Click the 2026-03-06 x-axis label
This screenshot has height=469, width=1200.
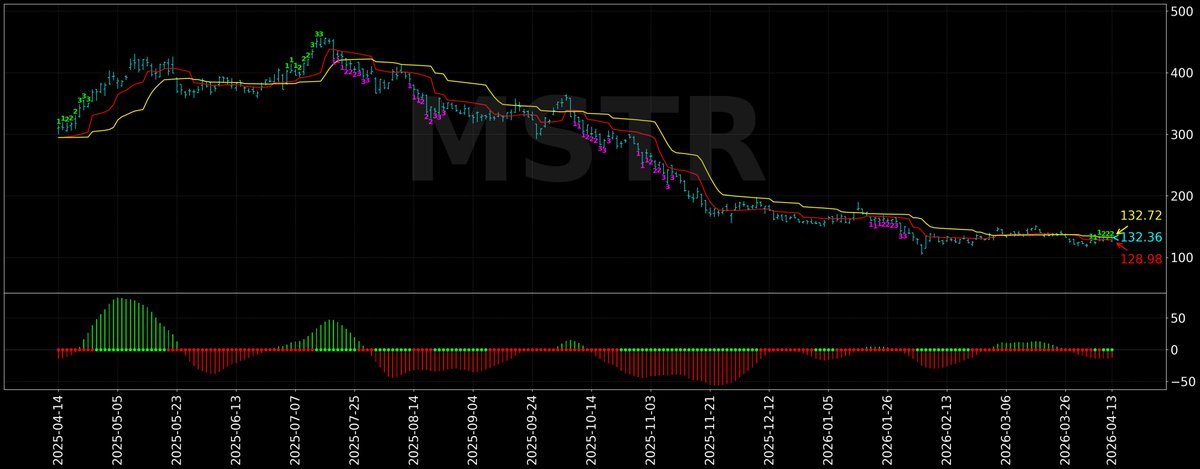click(x=1007, y=428)
